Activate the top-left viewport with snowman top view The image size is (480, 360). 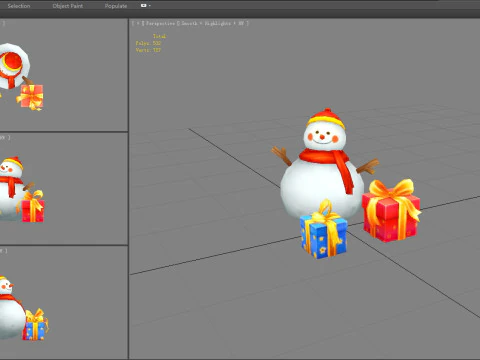click(63, 75)
